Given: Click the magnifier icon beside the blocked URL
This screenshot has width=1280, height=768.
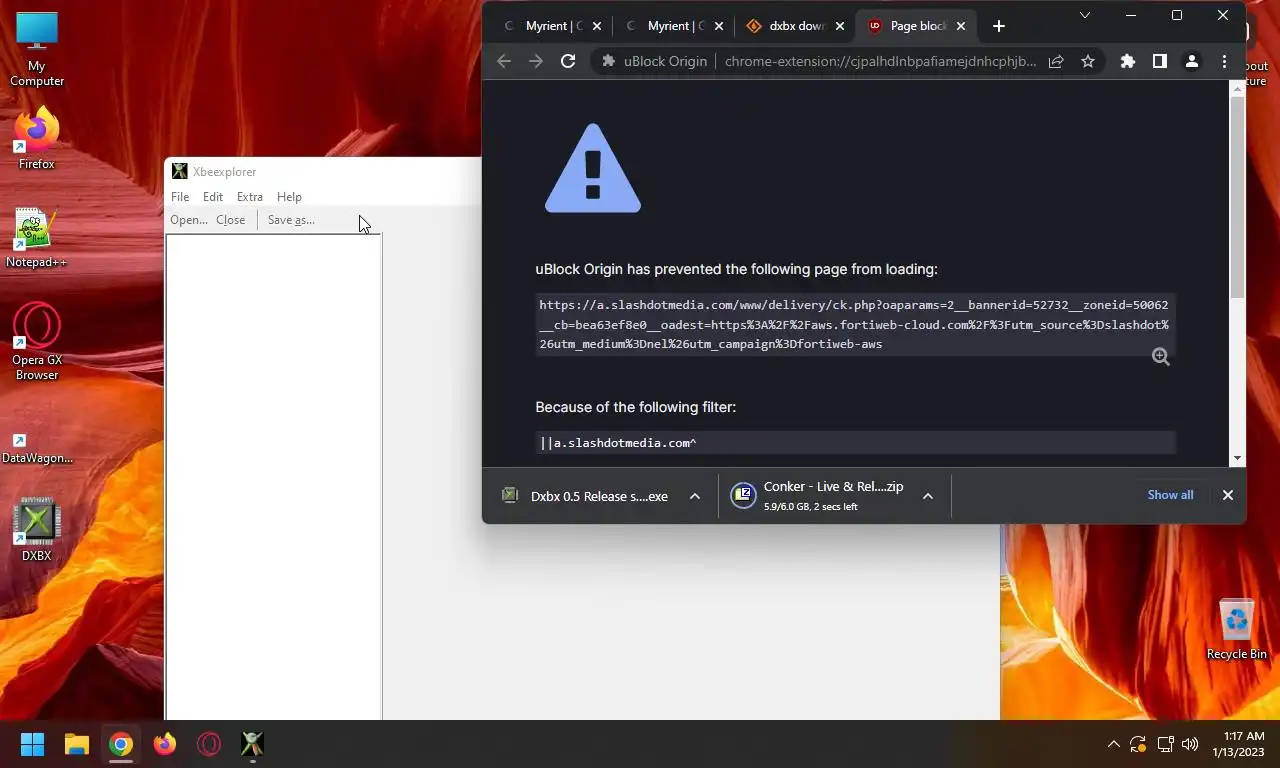Looking at the screenshot, I should point(1160,357).
